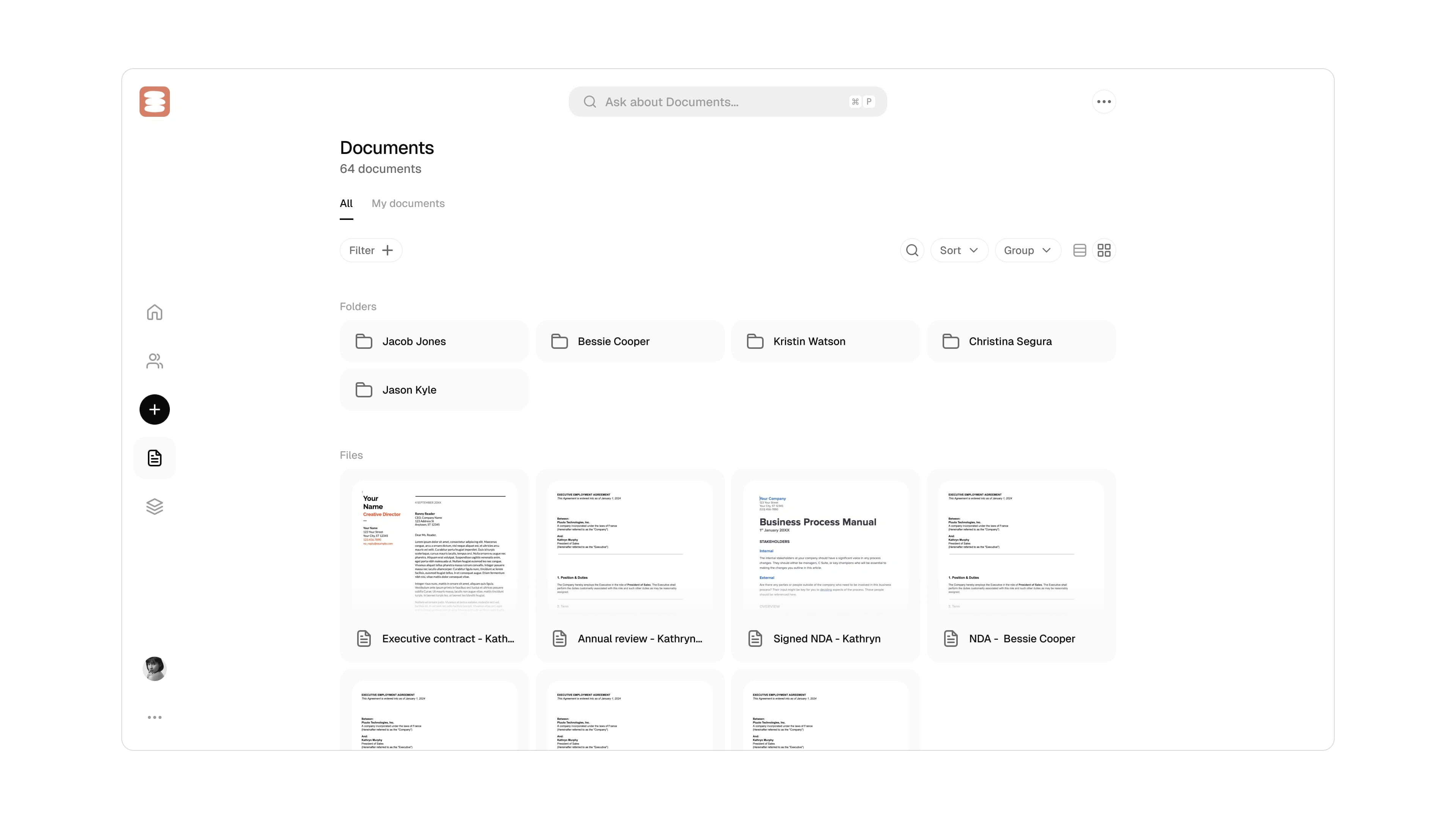Open the Bessie Cooper folder

coord(629,341)
